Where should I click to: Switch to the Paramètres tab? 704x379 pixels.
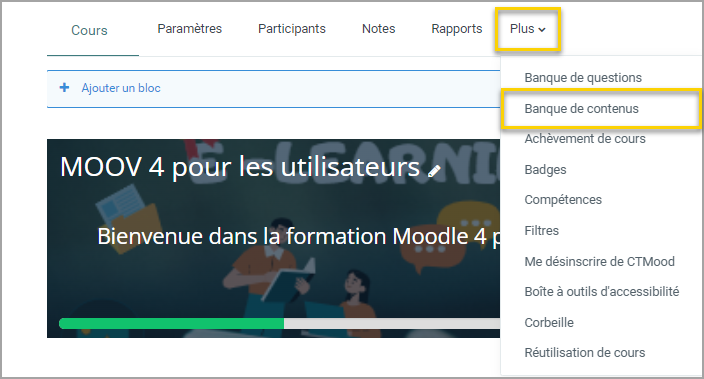(189, 29)
